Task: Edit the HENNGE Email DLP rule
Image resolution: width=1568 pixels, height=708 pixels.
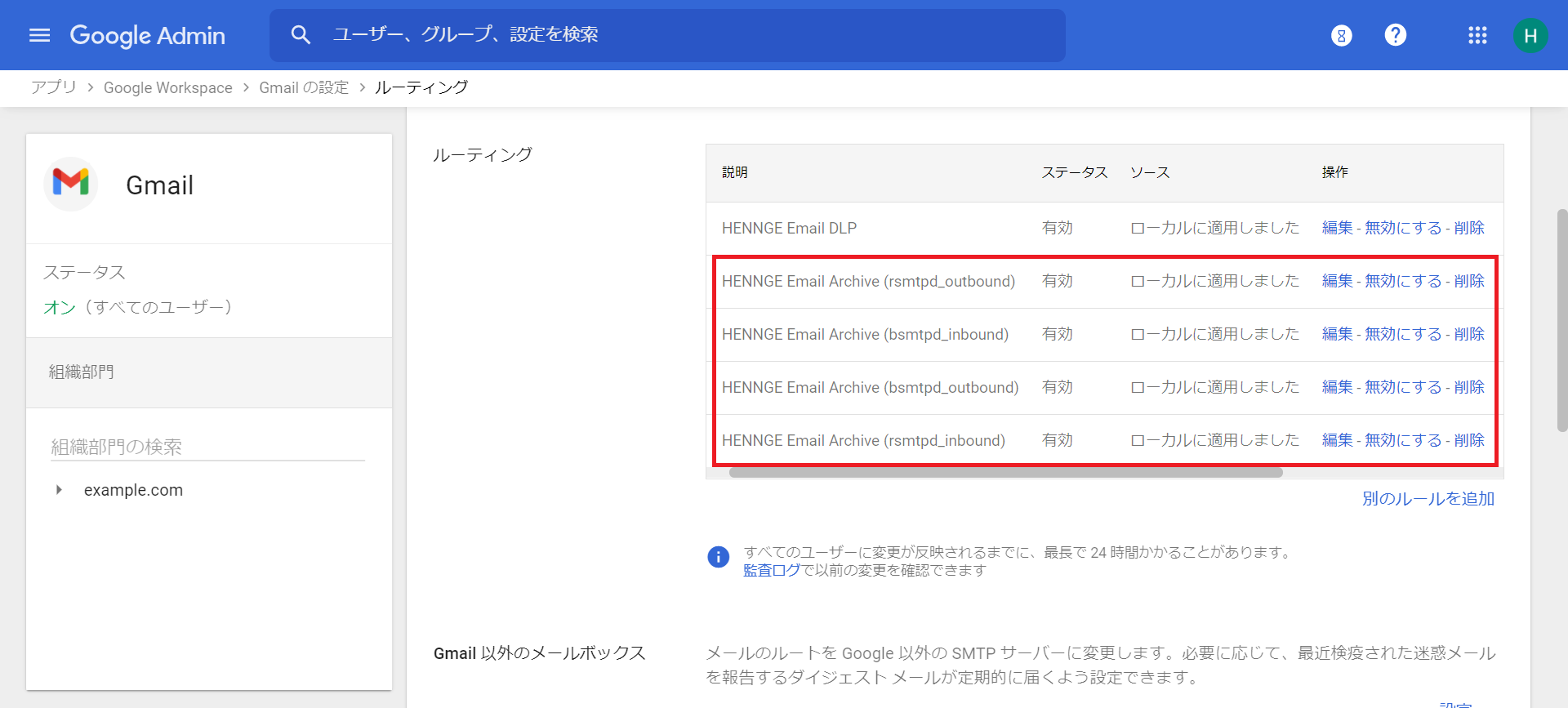Action: point(1337,228)
